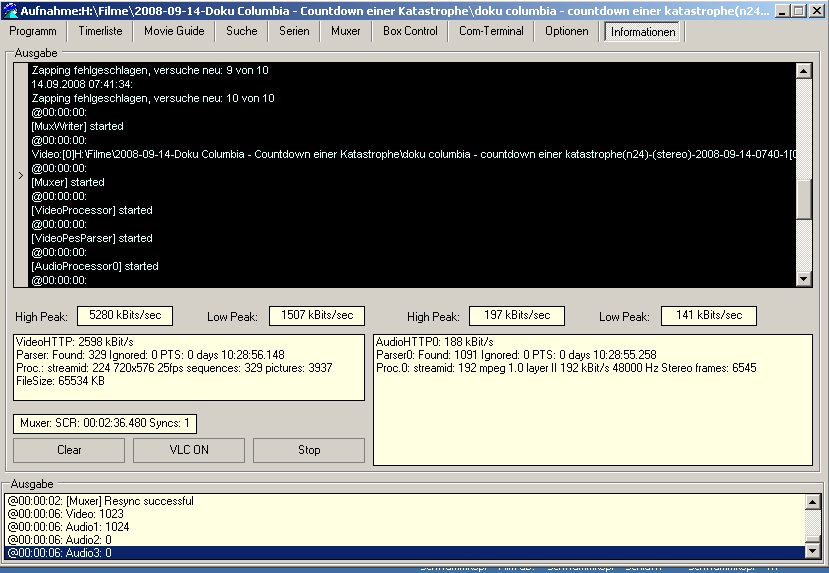Select '[Muxer] Resync successful' log row
This screenshot has height=573, width=829.
[404, 501]
